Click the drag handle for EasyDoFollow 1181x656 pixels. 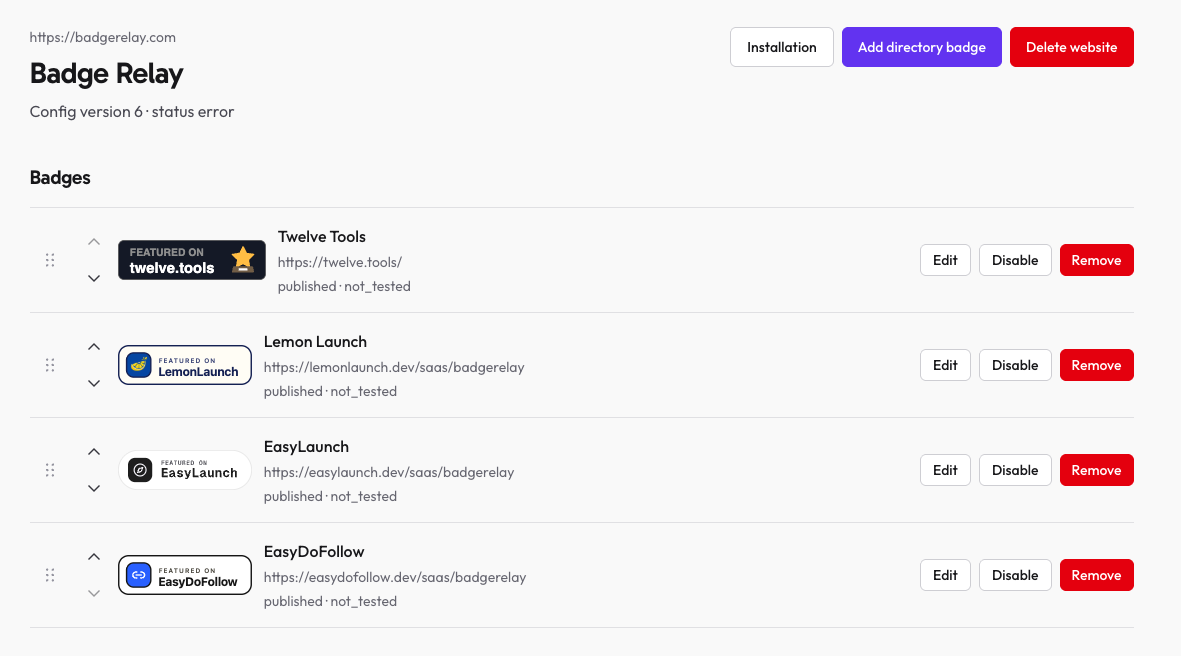pyautogui.click(x=50, y=575)
